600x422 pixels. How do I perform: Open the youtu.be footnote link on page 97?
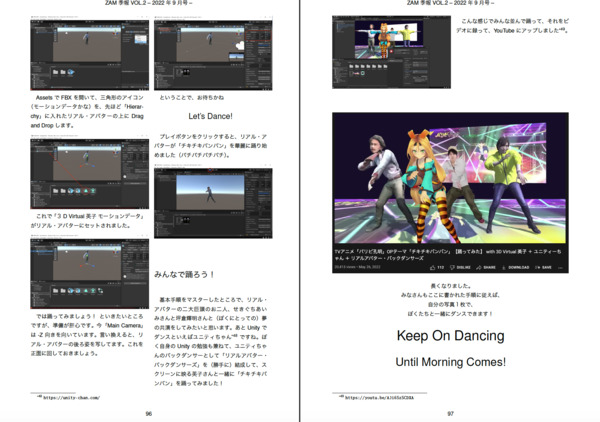pos(379,398)
